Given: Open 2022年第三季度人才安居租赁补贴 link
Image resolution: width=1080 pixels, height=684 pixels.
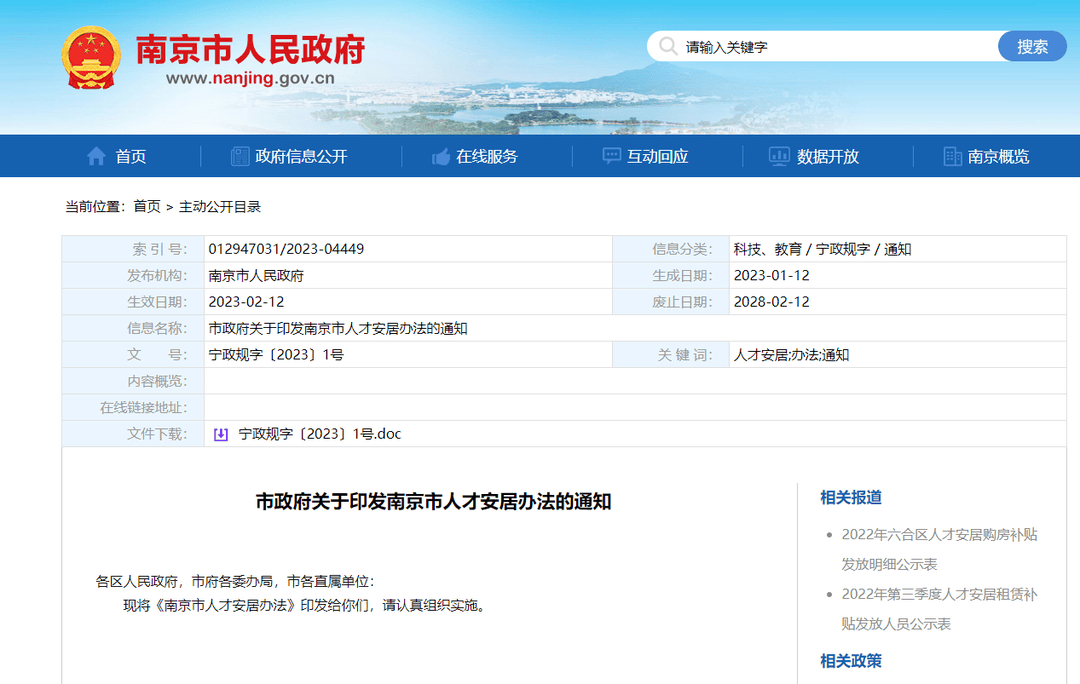Looking at the screenshot, I should tap(939, 595).
